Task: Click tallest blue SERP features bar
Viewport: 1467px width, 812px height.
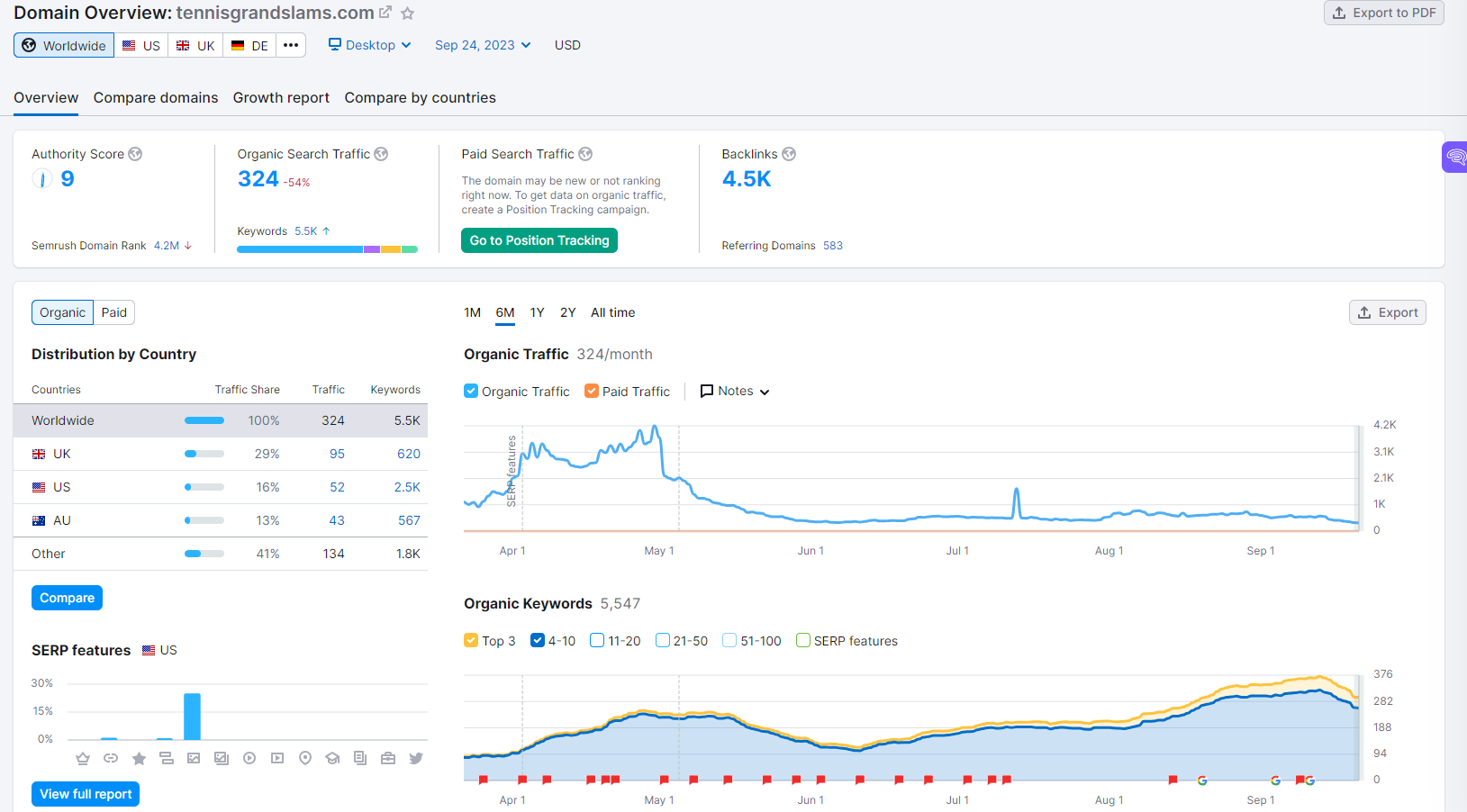Action: [192, 717]
